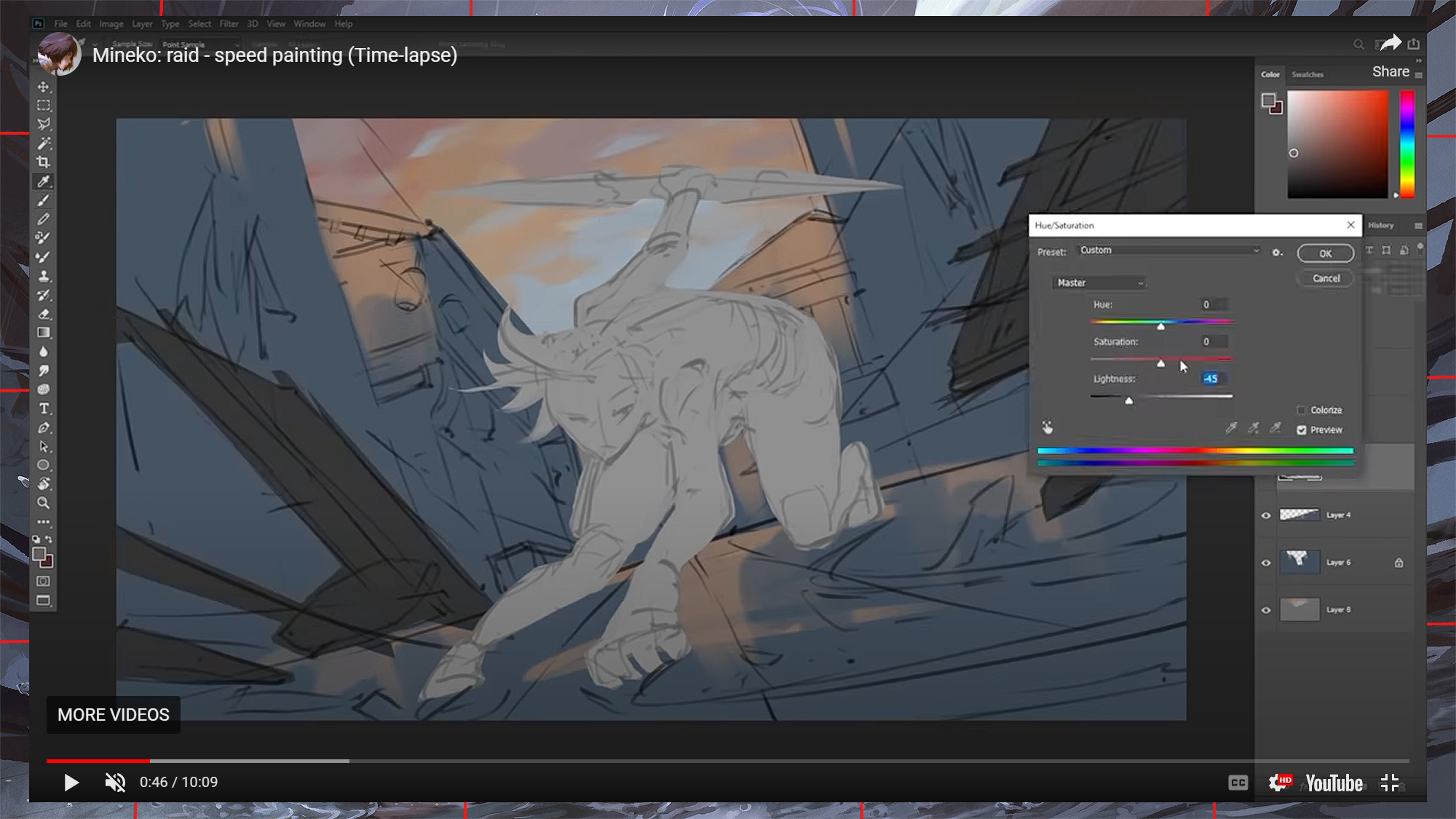Exit fullscreen mode
The image size is (1456, 819).
1390,783
